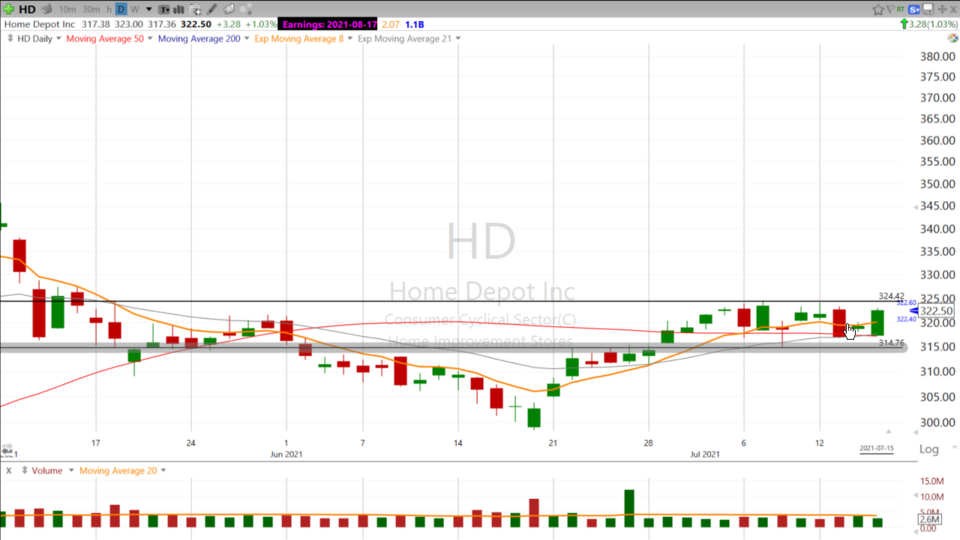Viewport: 960px width, 540px height.
Task: Click the share icon in toolbar
Action: tap(246, 9)
